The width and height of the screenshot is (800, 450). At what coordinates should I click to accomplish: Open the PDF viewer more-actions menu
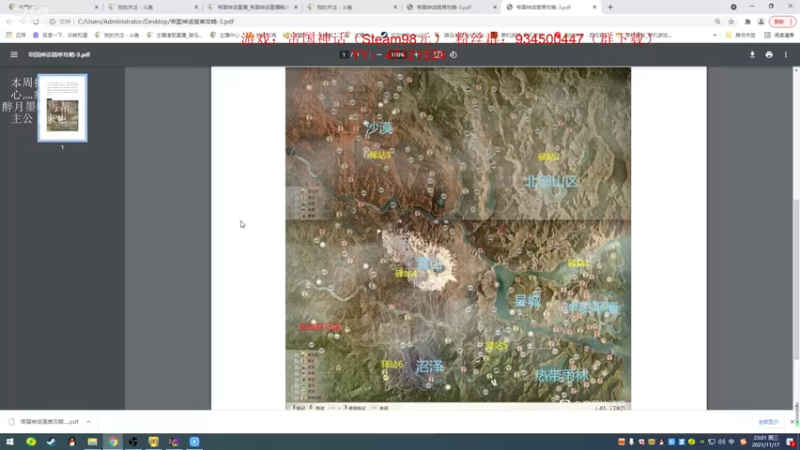[786, 55]
